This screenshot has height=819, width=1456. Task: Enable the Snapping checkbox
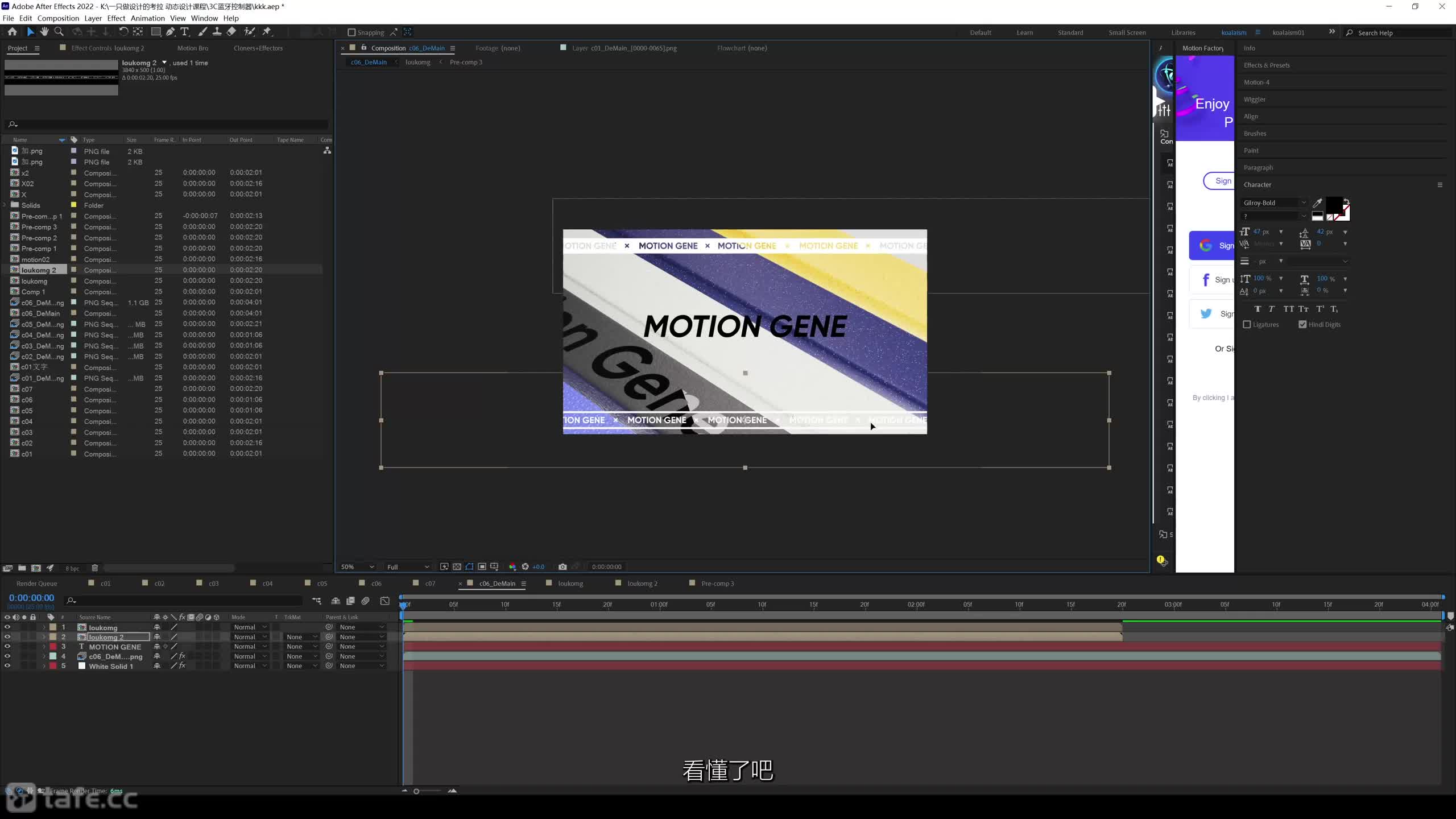pyautogui.click(x=351, y=32)
